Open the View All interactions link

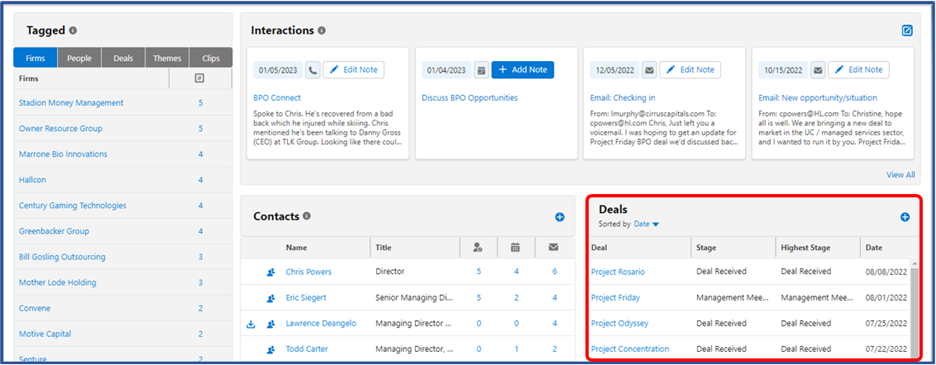tap(901, 175)
